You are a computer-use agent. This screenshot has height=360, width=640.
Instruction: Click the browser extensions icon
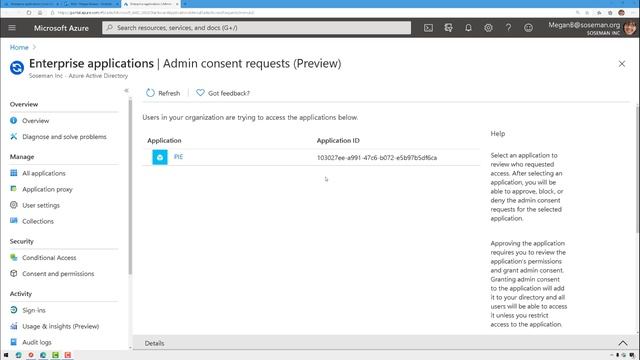pyautogui.click(x=599, y=13)
